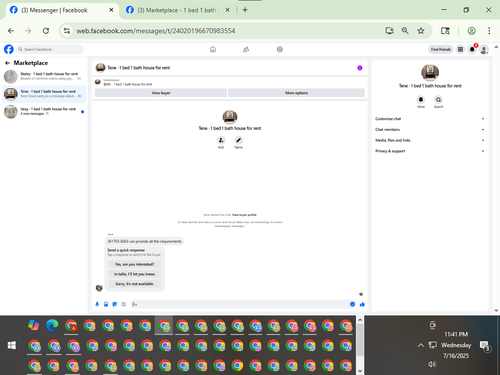Open the Facebook menu grid icon
Image resolution: width=500 pixels, height=375 pixels.
pyautogui.click(x=460, y=49)
